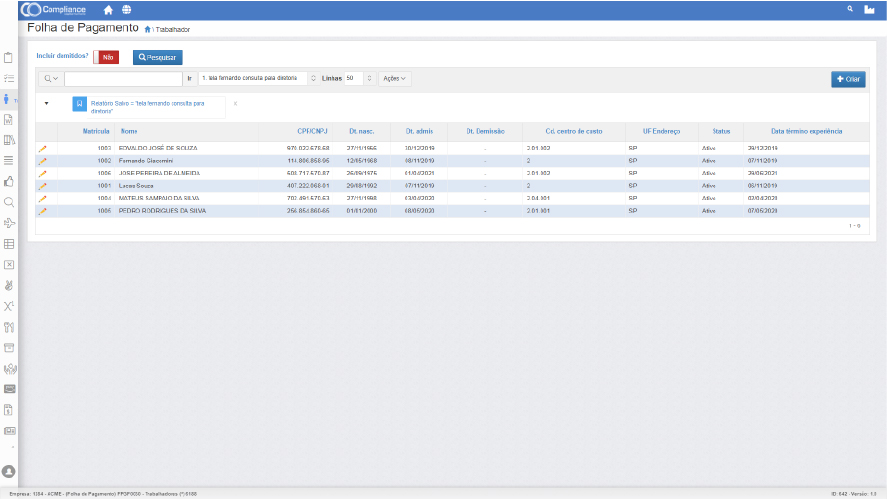Viewport: 887px width, 500px height.
Task: Click the search magnifier in top-right header
Action: pos(850,9)
